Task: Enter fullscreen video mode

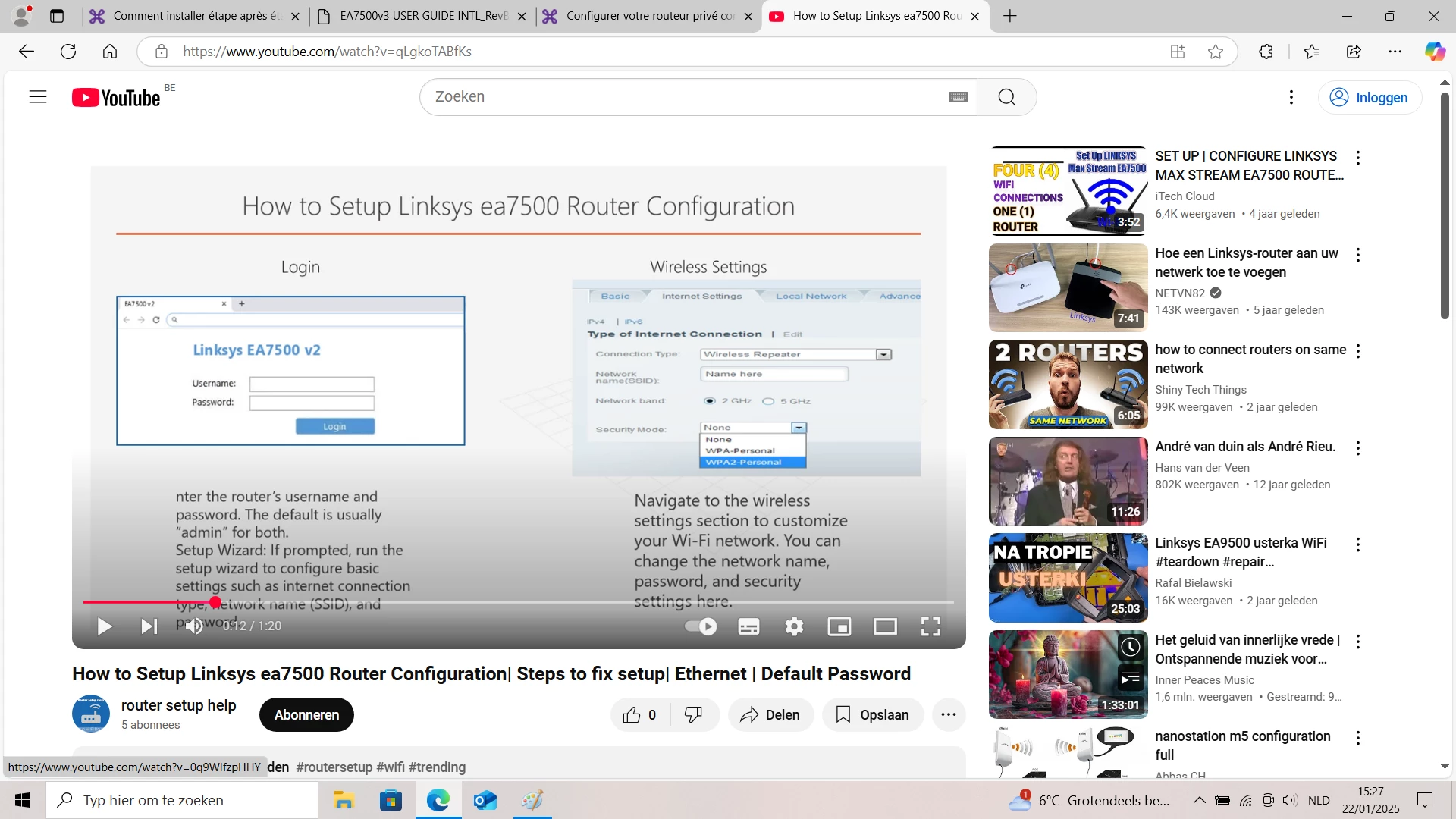Action: click(930, 626)
